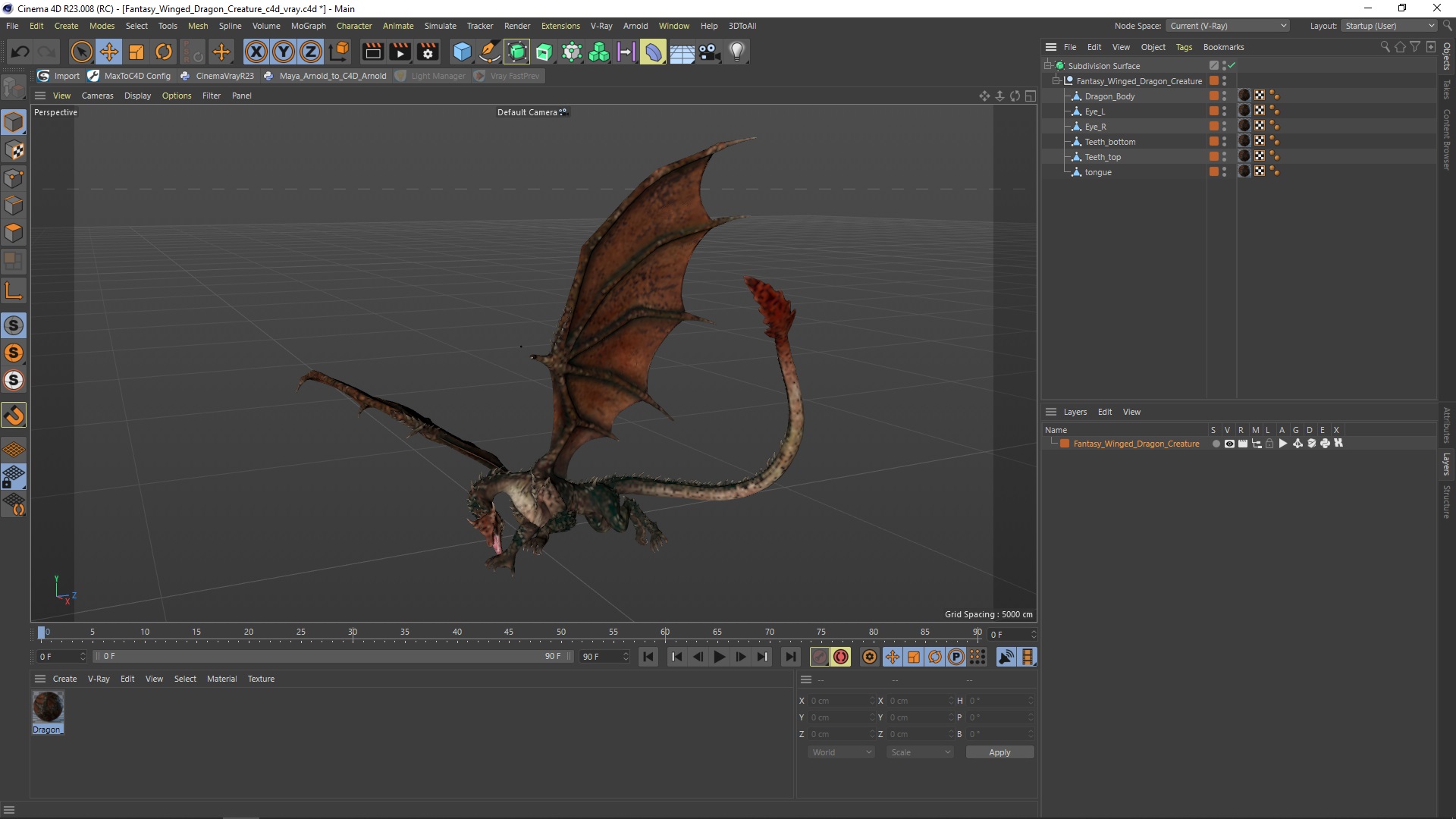Switch to Texture mode
This screenshot has height=819, width=1456.
14,150
